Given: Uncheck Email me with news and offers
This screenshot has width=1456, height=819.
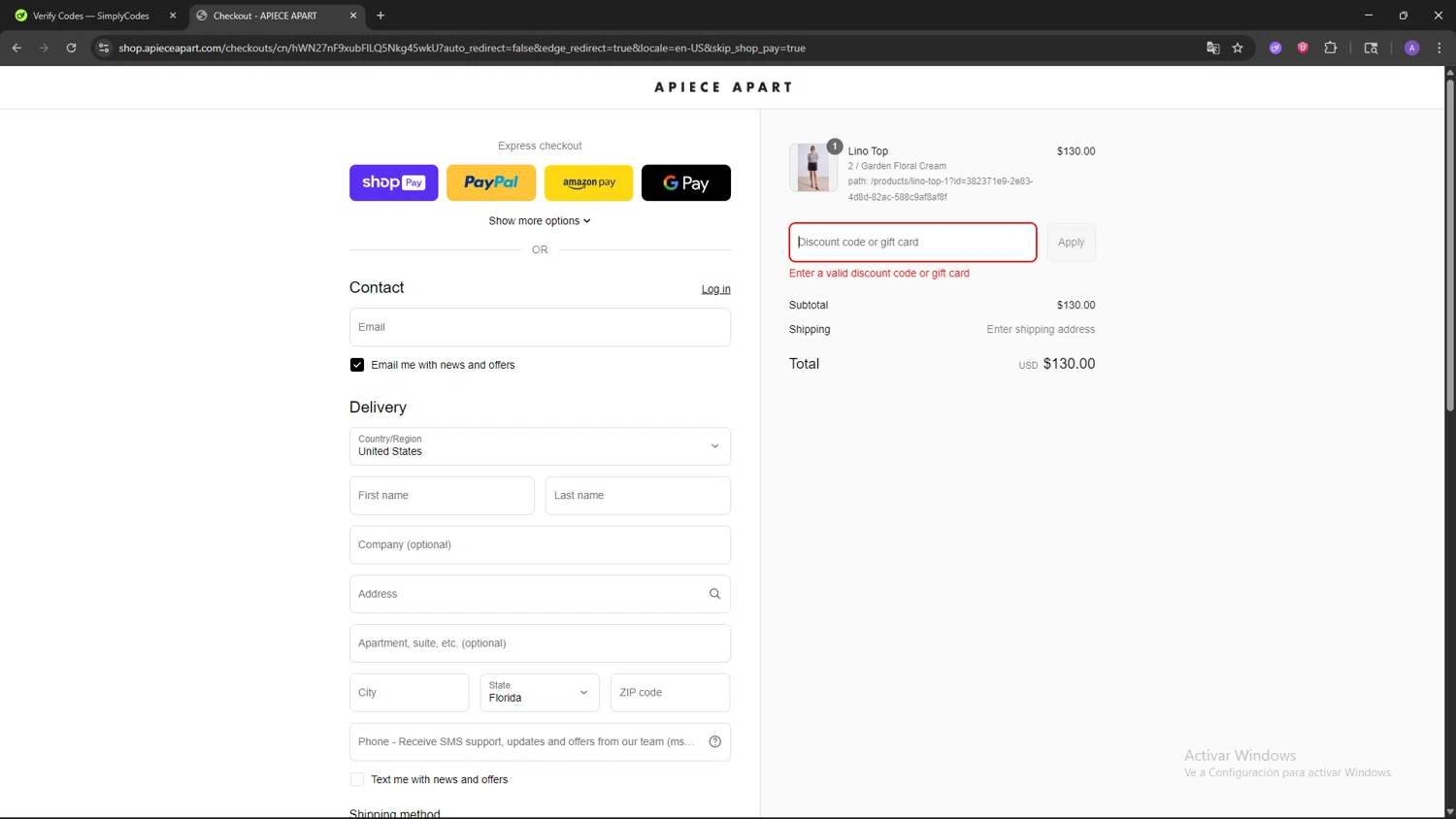Looking at the screenshot, I should click(357, 365).
